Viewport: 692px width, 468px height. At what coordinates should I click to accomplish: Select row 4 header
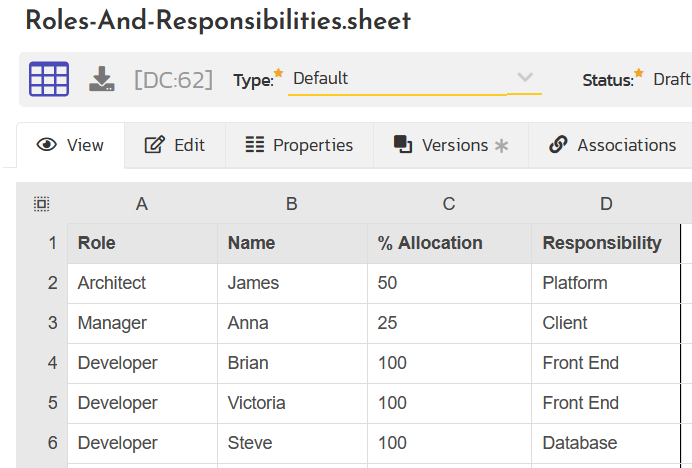(52, 363)
